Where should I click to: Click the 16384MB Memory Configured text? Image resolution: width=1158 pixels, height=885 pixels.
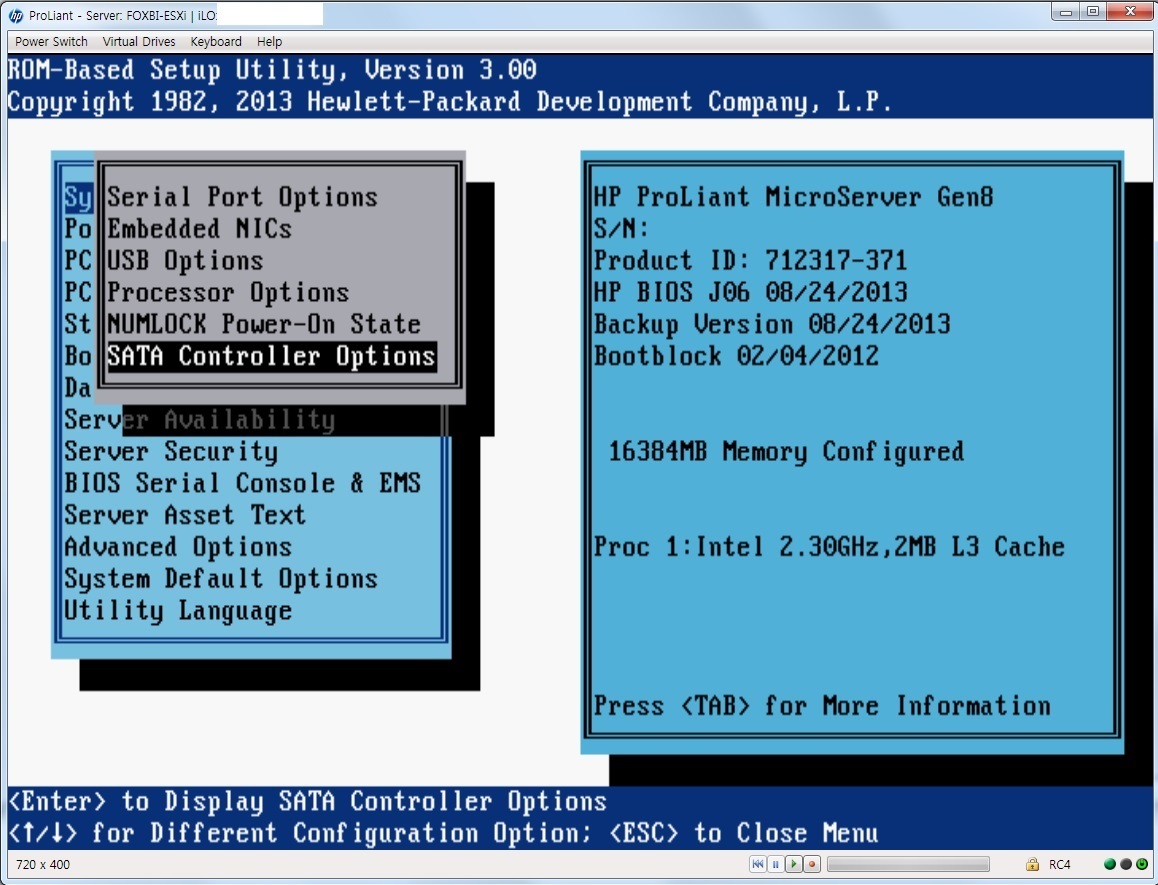[786, 451]
